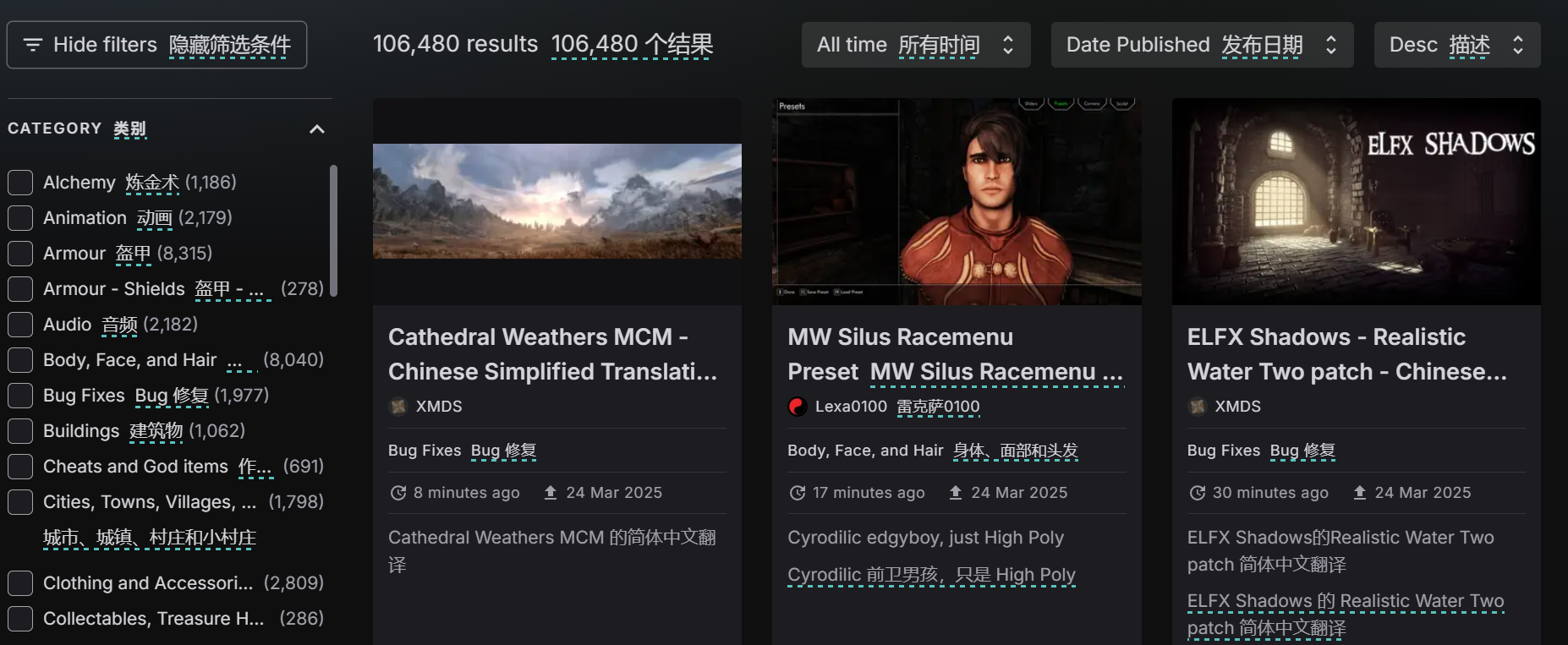Click upload arrow icon on MW Silus card
The width and height of the screenshot is (1568, 645).
coord(956,493)
